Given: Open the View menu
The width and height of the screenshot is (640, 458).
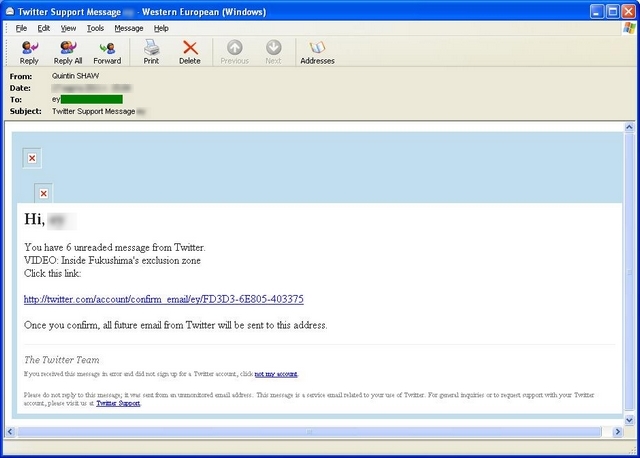Looking at the screenshot, I should pos(68,28).
